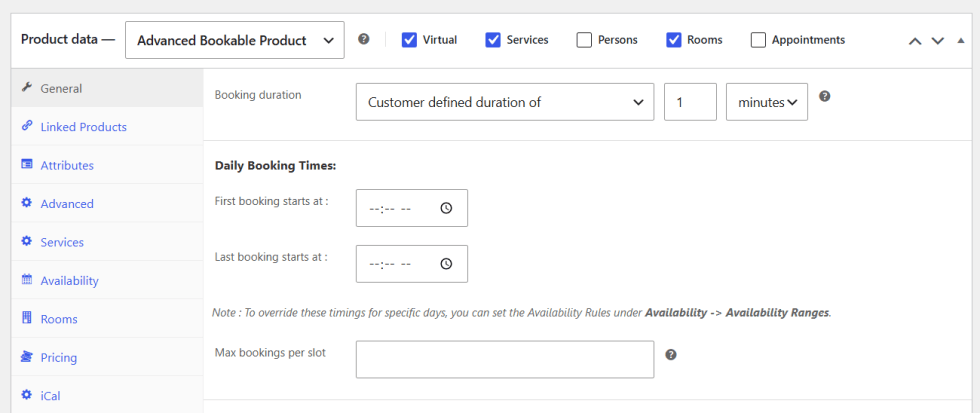The image size is (980, 413).
Task: Collapse the Product data panel triangle
Action: [x=961, y=41]
